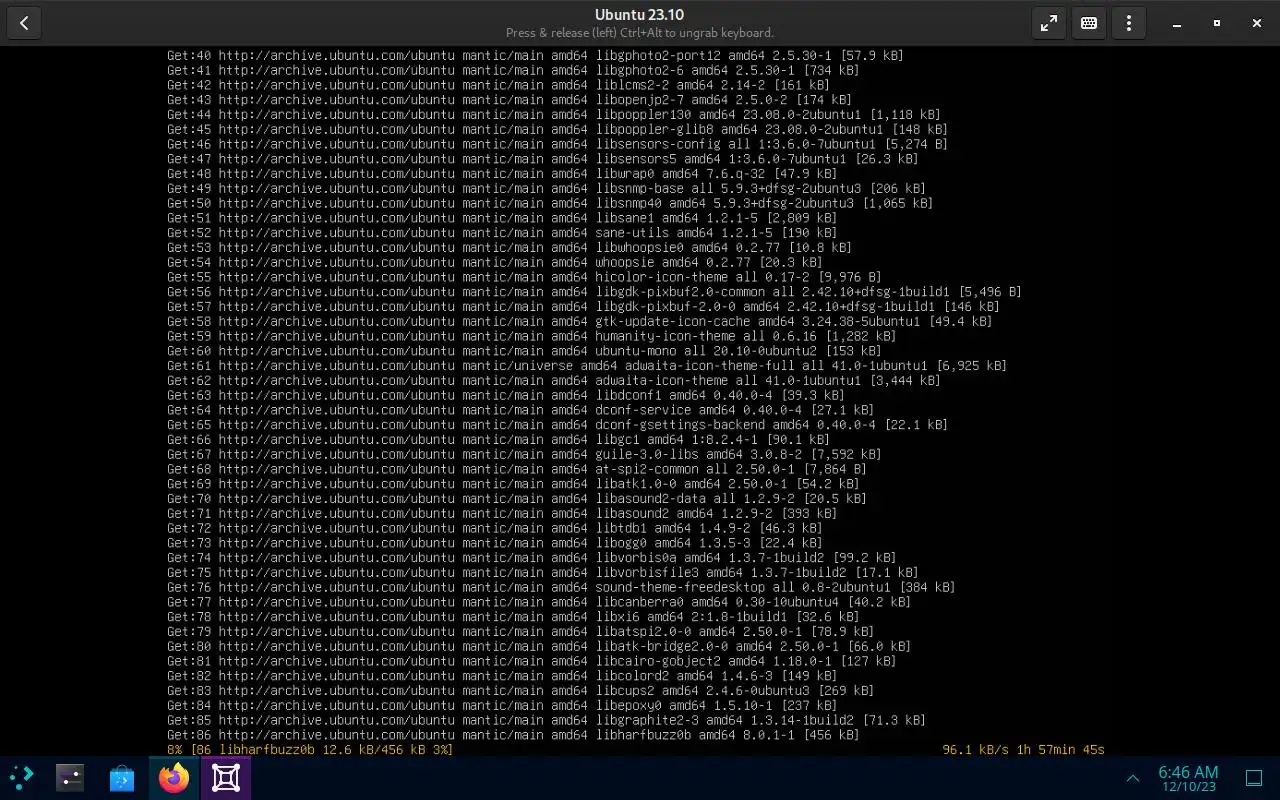Screen dimensions: 1280x800
Task: Click the Get:81 line for libcairo-gobject2
Action: point(531,660)
